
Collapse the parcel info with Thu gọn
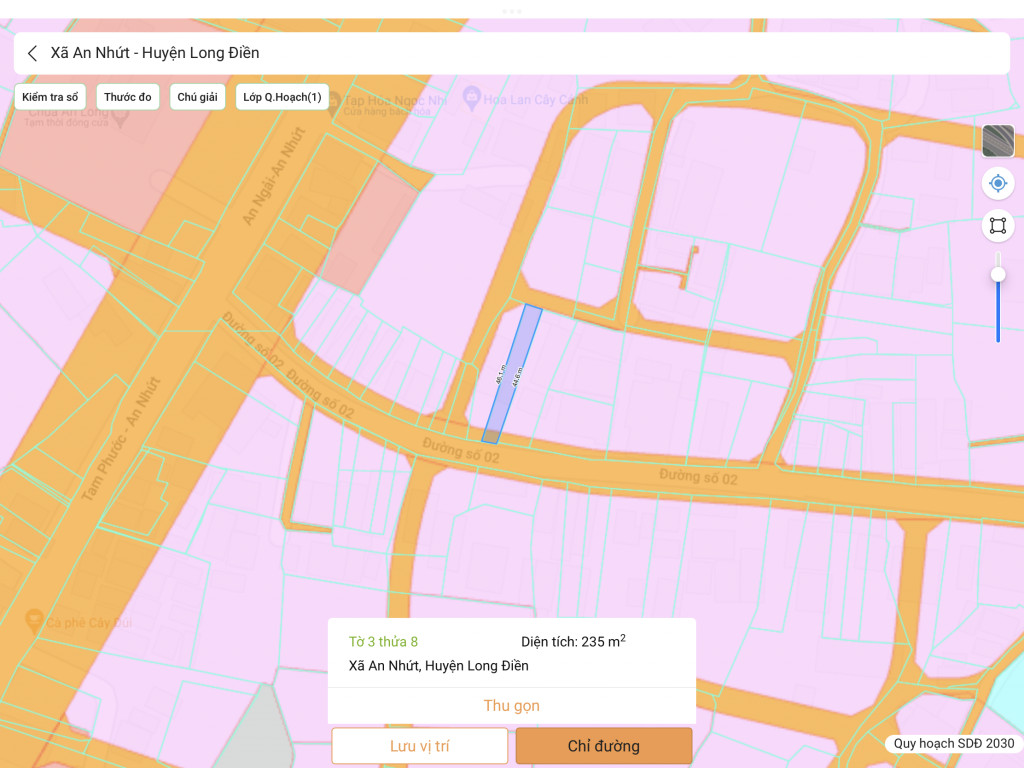[512, 705]
